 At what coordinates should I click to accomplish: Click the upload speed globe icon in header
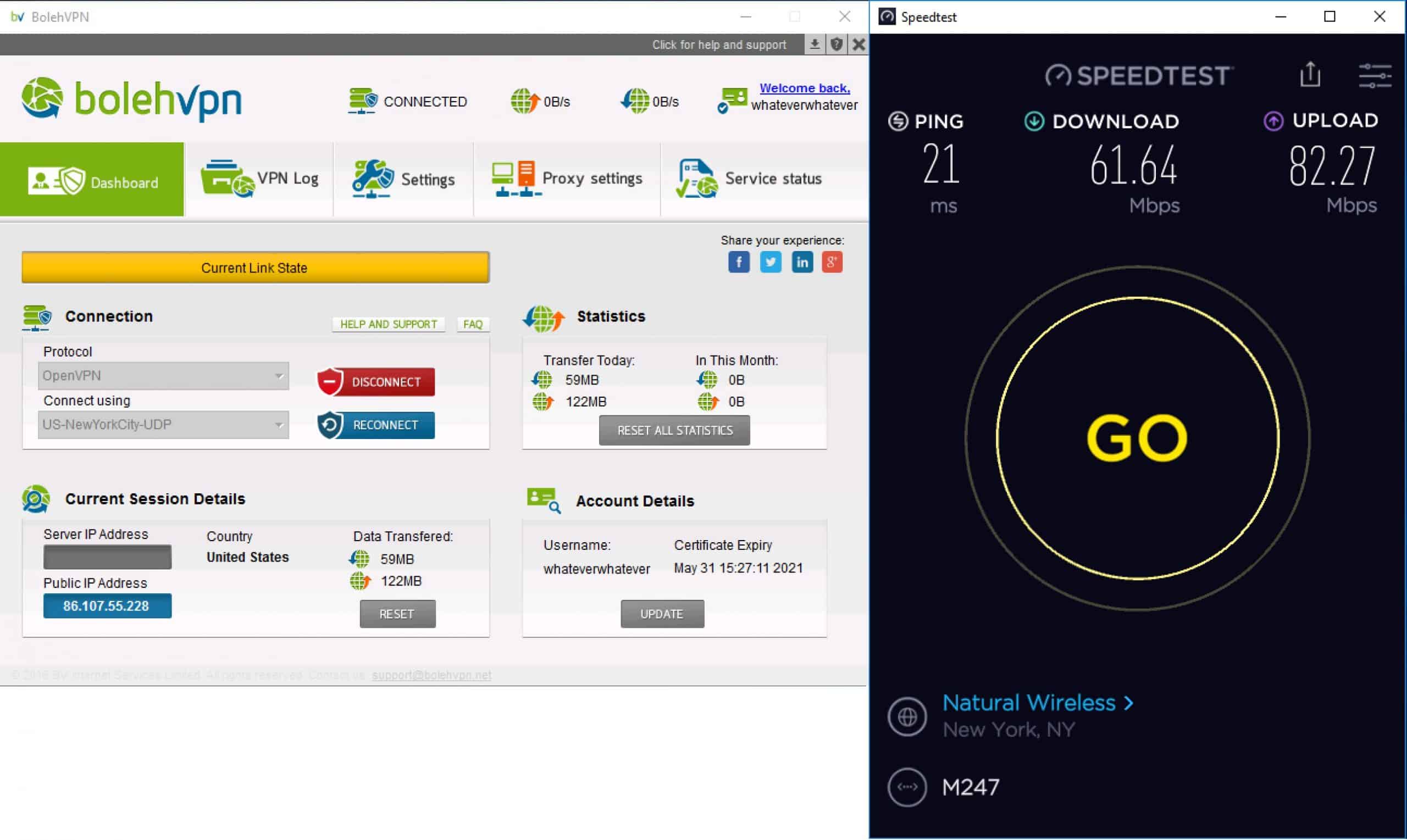coord(525,101)
